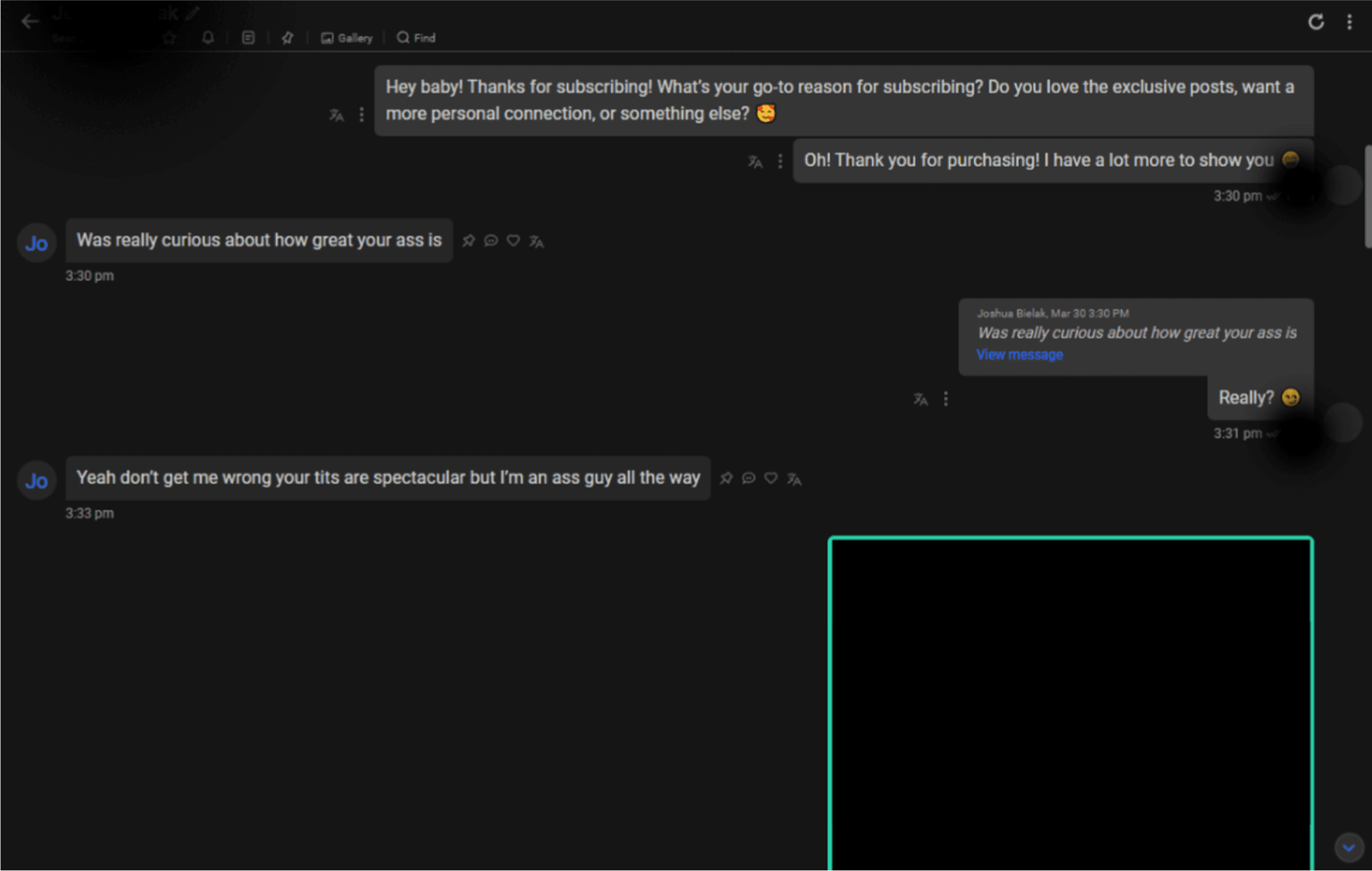Open the options menu on the 'Really?' message
Image resolution: width=1372 pixels, height=871 pixels.
point(946,399)
